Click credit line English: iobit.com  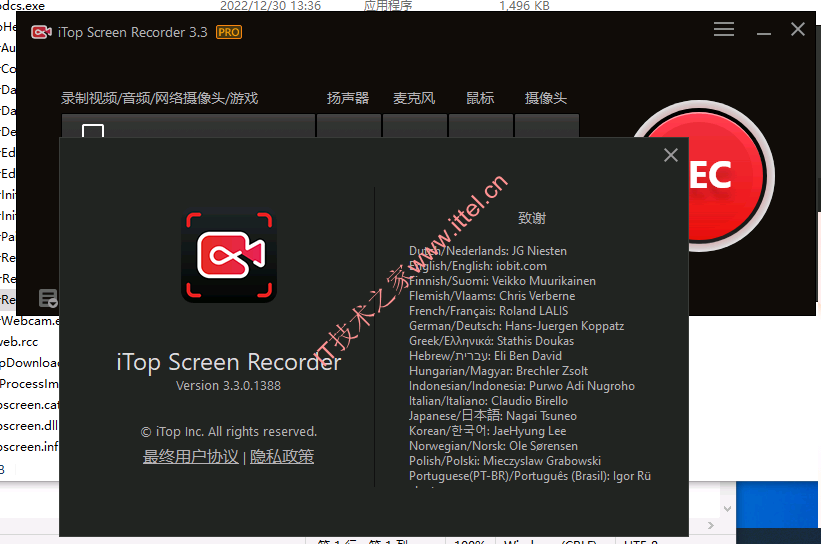pos(478,267)
